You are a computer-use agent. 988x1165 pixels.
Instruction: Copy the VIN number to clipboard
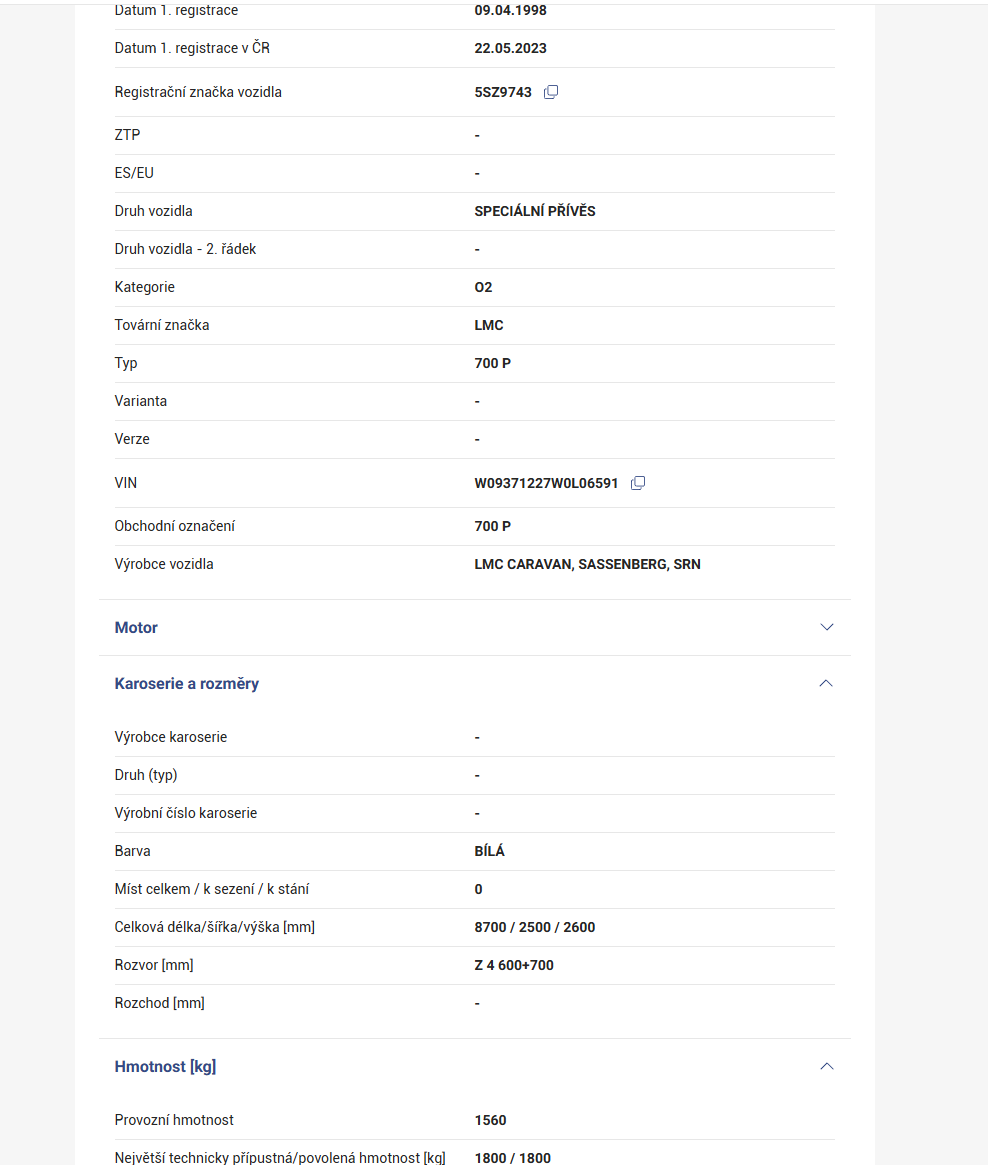click(x=638, y=483)
